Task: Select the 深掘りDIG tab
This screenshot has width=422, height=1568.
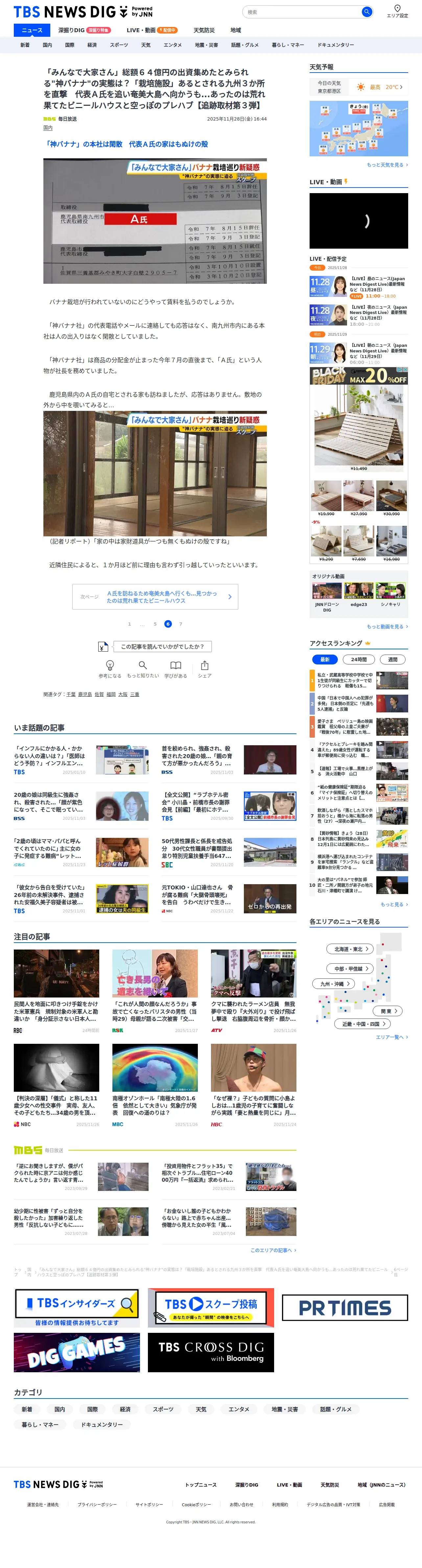Action: 84,30
